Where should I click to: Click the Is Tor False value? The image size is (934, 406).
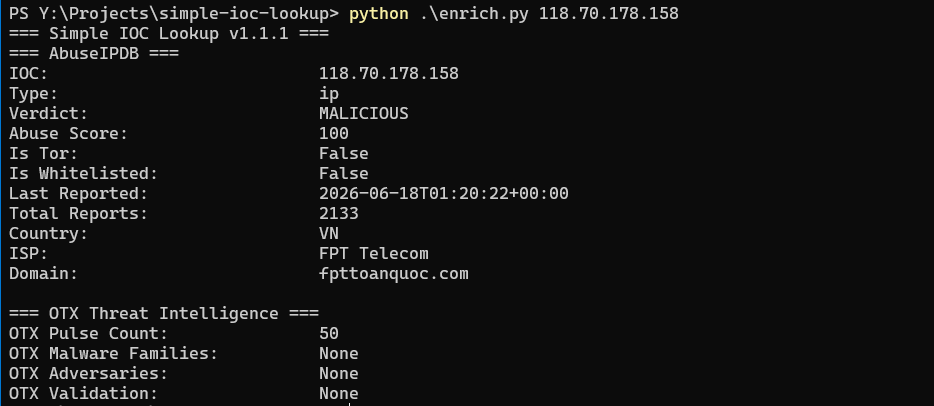pos(344,154)
